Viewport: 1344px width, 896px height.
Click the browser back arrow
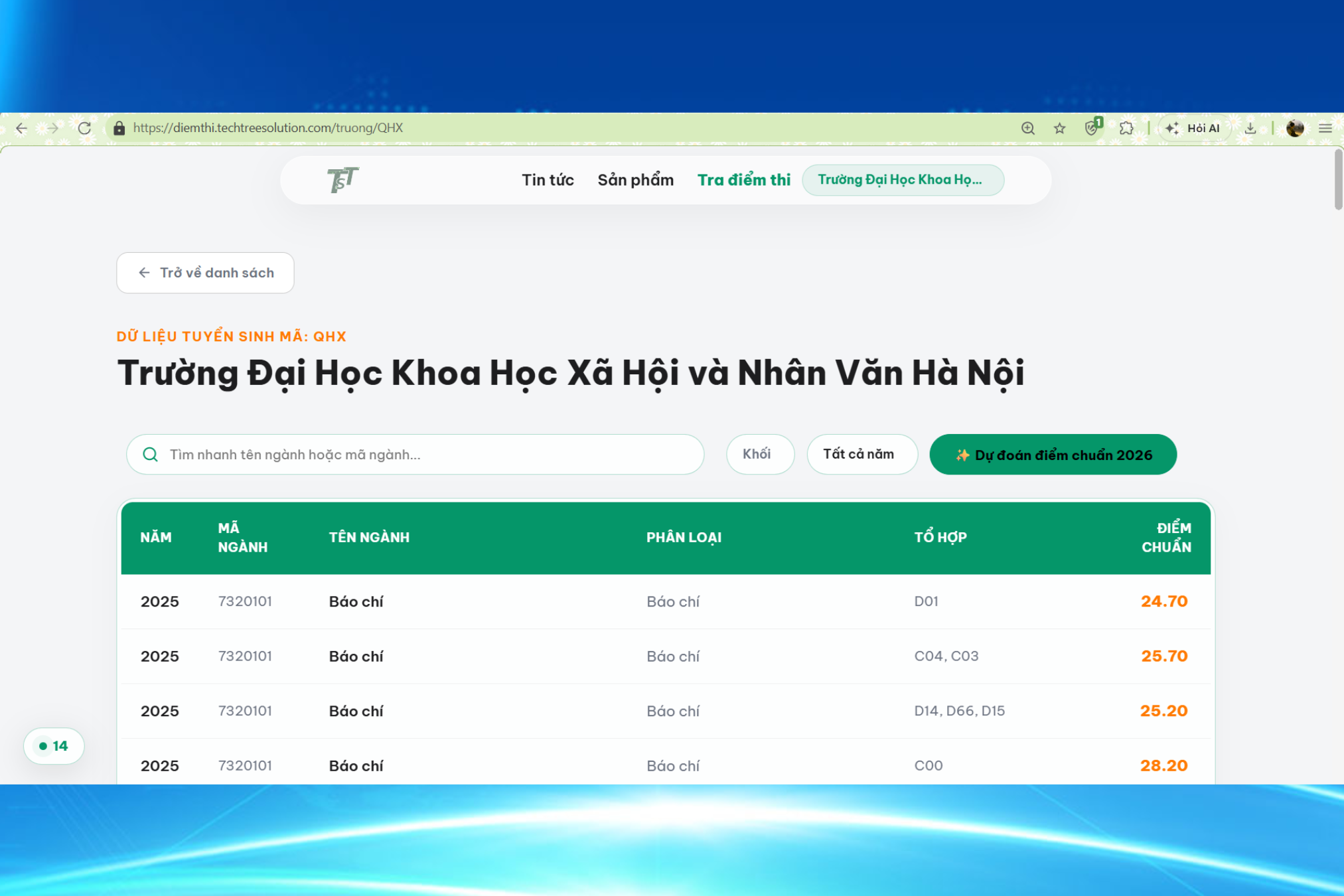[21, 128]
